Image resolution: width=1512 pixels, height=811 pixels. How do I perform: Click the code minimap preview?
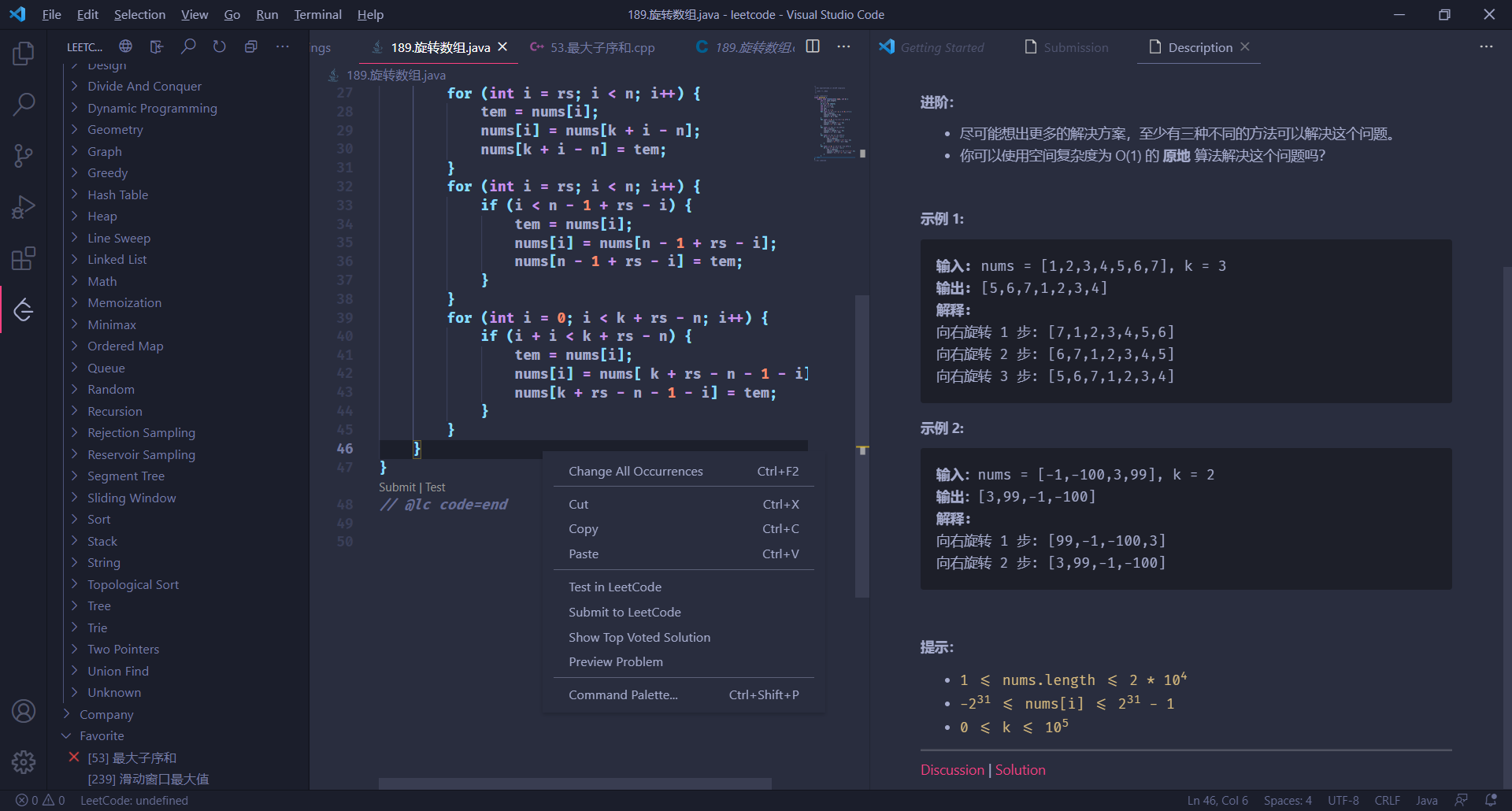click(834, 123)
